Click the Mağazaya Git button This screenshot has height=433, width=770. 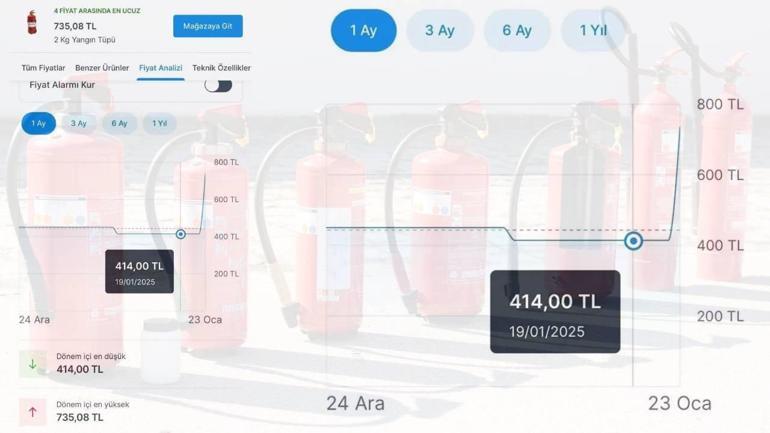(208, 26)
